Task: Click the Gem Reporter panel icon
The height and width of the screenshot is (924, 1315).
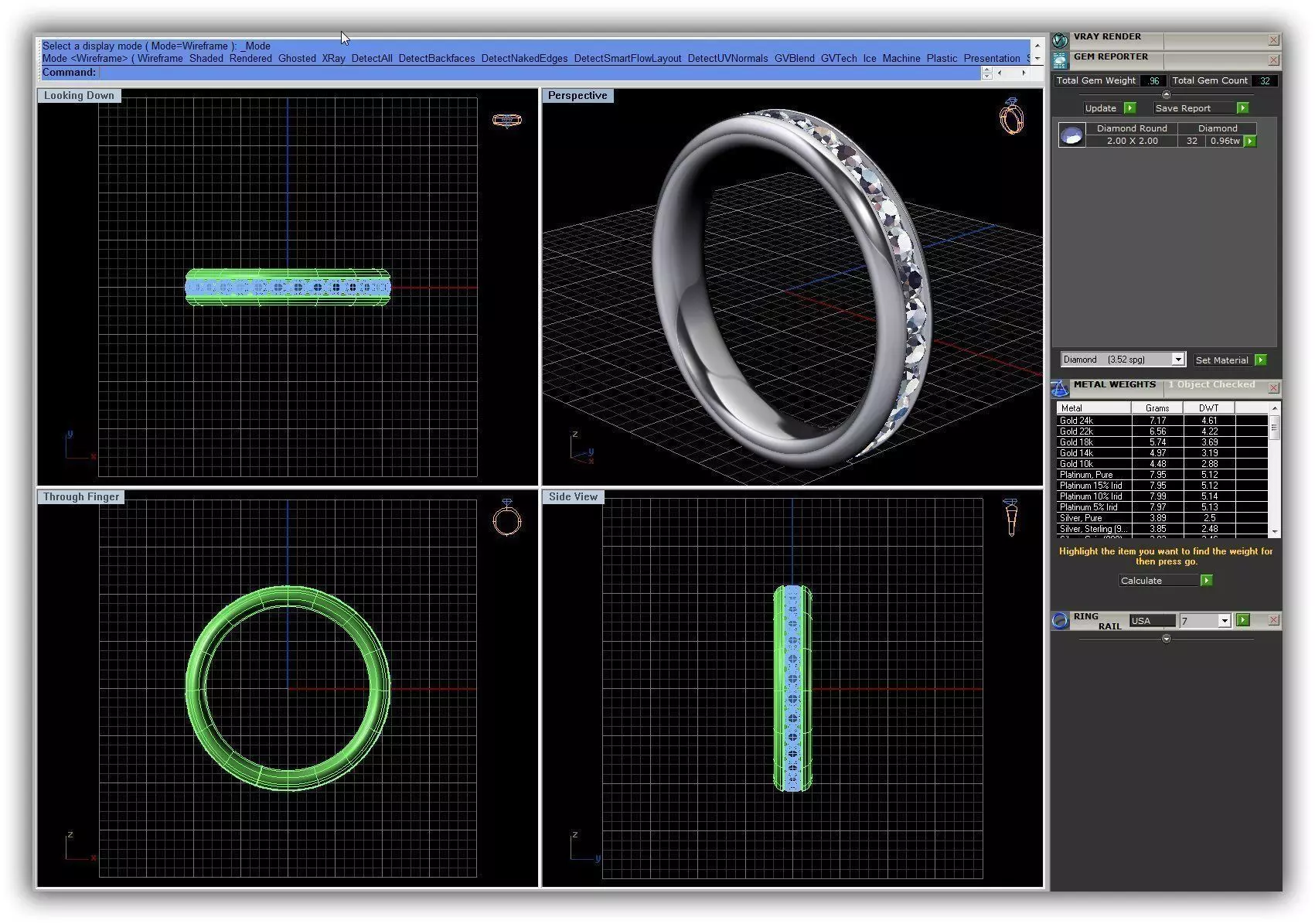Action: (x=1060, y=60)
